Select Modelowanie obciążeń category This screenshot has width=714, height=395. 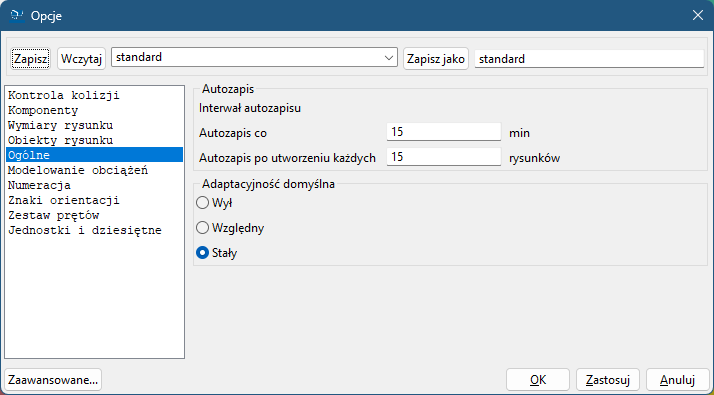click(94, 170)
